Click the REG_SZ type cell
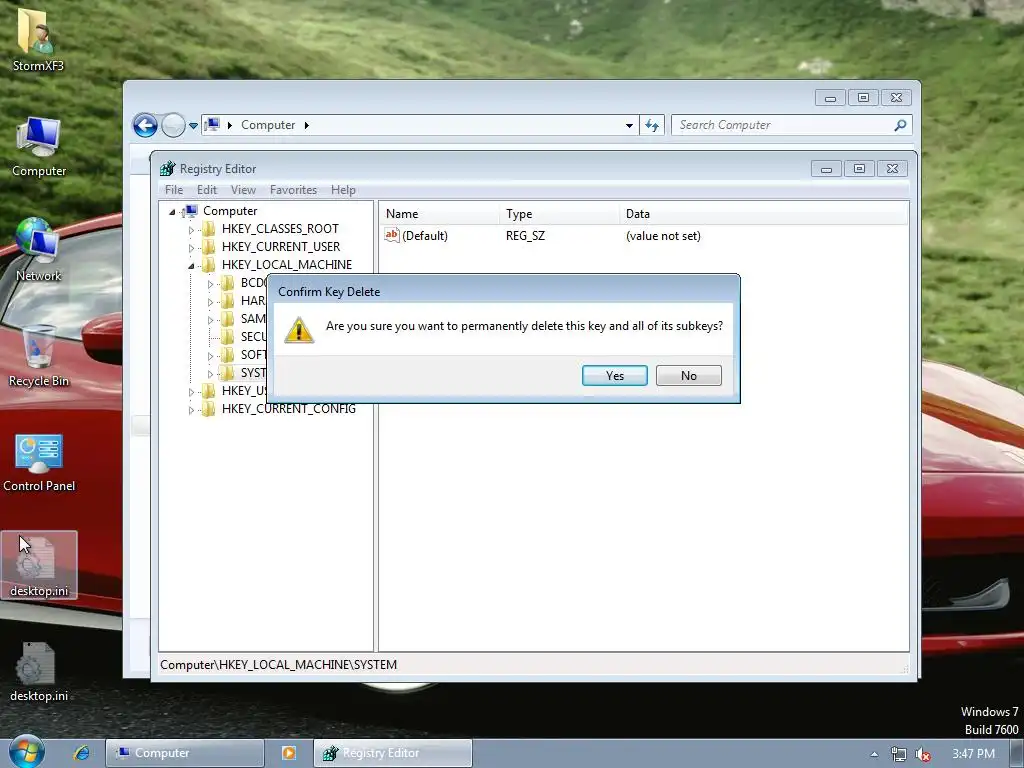 pos(525,236)
